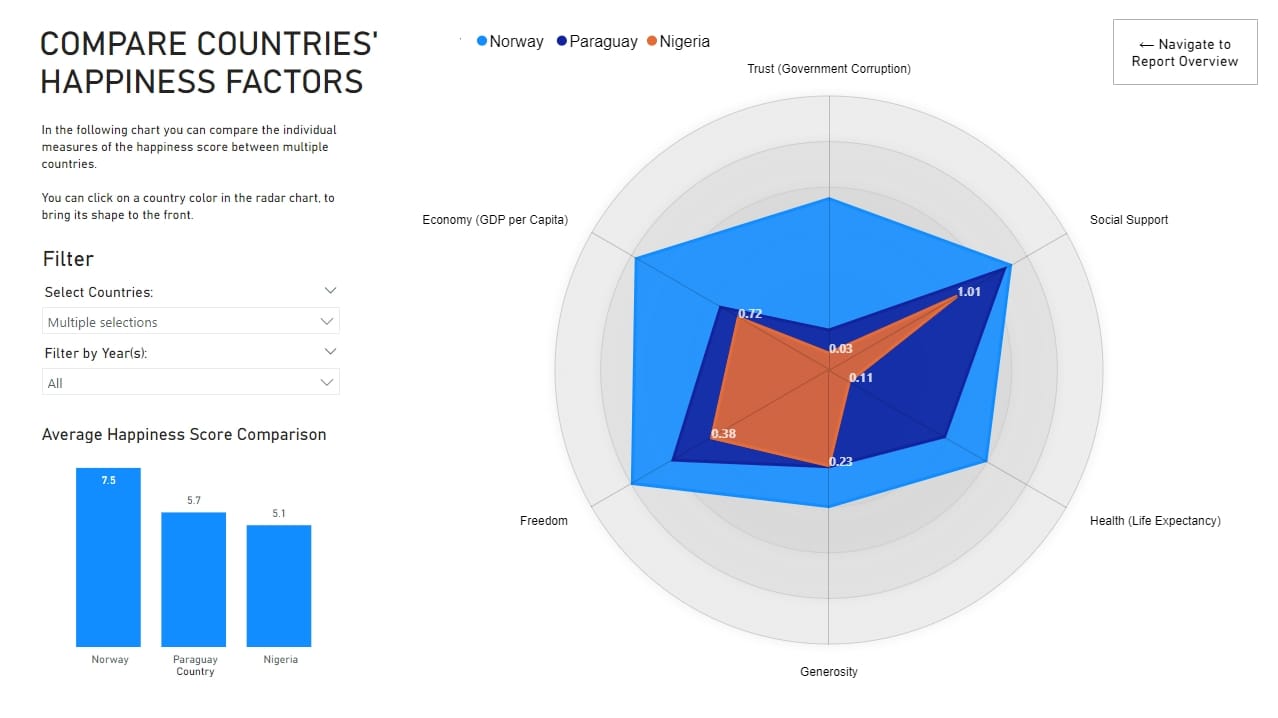The width and height of the screenshot is (1278, 718).
Task: Select the Nigeria bar in bar chart
Action: pos(279,585)
